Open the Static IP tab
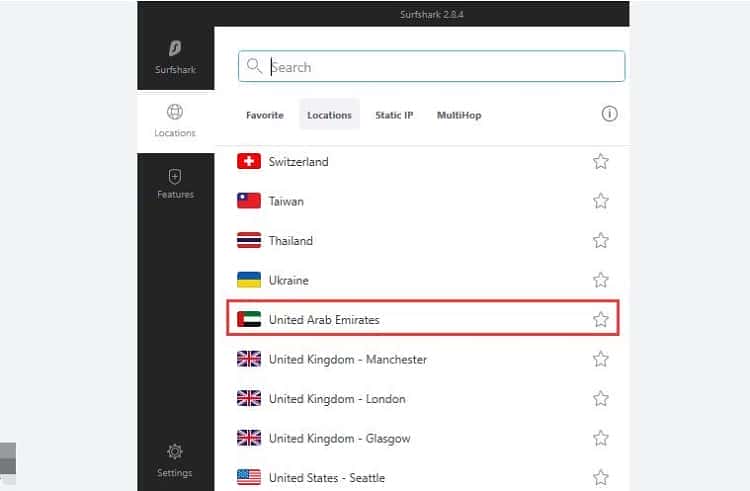The height and width of the screenshot is (491, 750). tap(394, 115)
